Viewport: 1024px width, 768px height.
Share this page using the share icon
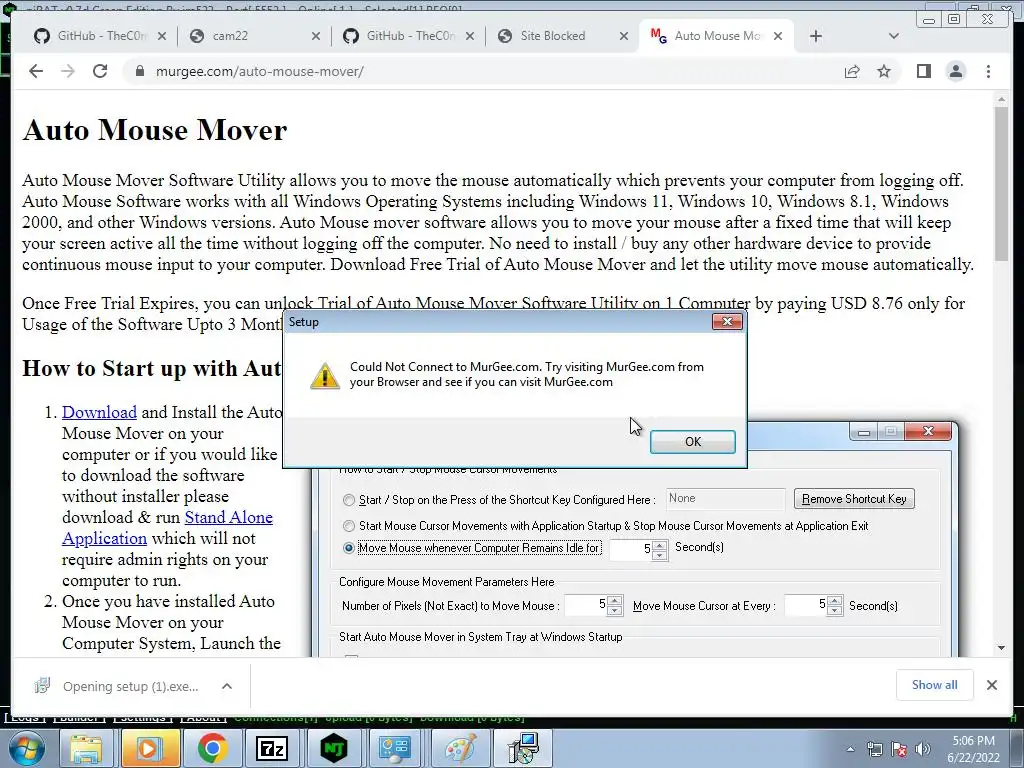click(852, 71)
